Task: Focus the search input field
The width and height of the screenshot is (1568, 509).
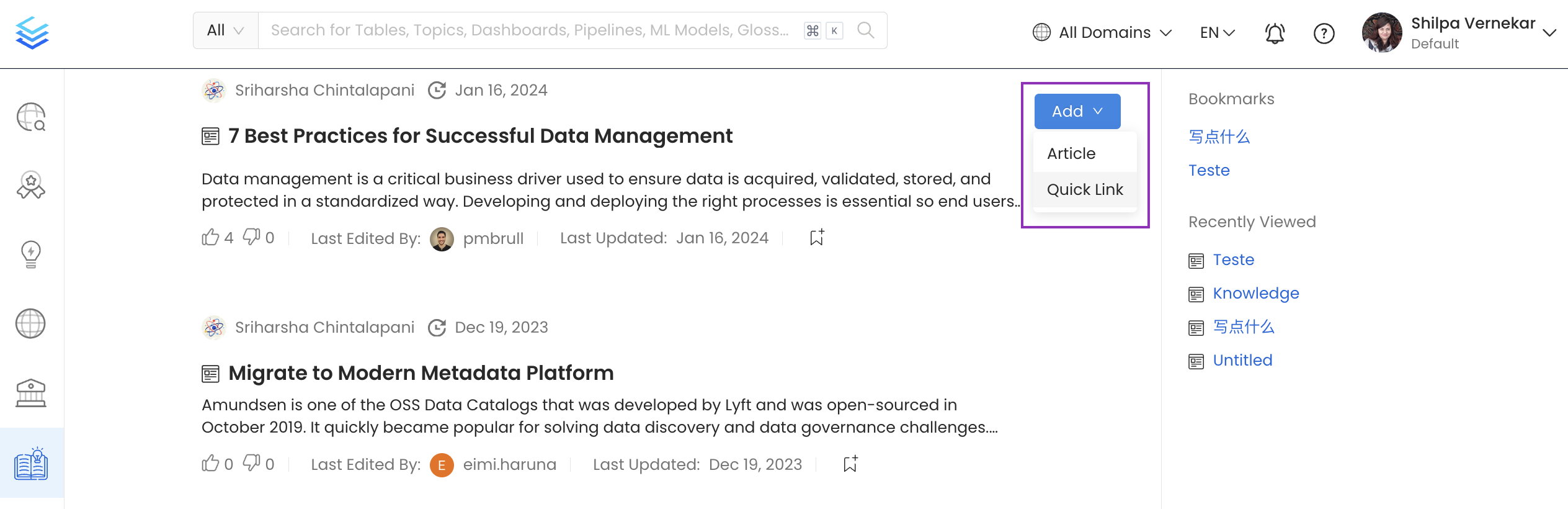Action: (530, 30)
